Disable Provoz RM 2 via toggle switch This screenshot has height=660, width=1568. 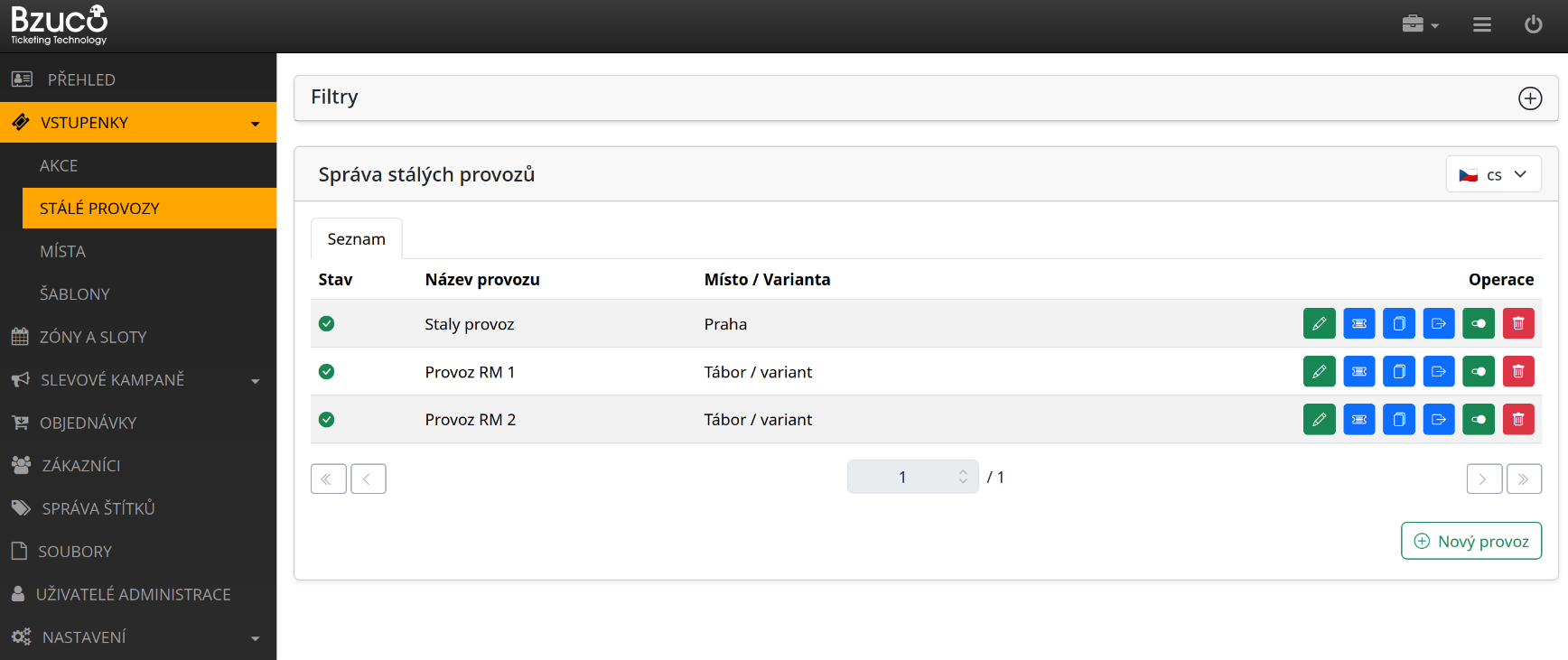pos(1478,419)
